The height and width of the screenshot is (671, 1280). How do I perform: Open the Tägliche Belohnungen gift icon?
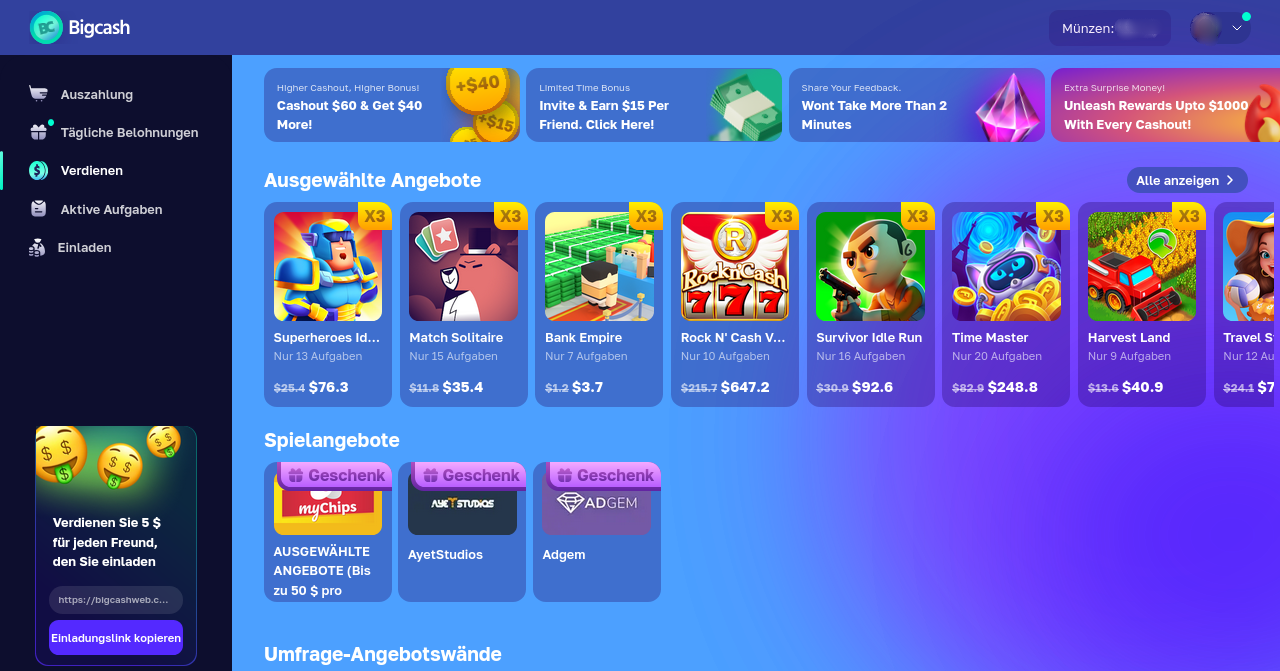click(38, 132)
